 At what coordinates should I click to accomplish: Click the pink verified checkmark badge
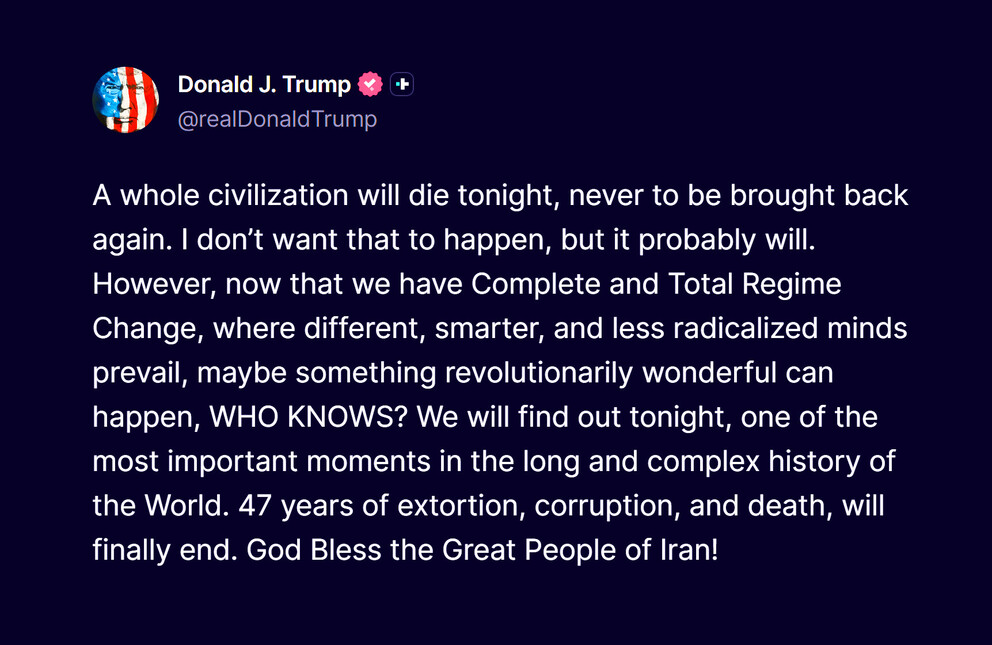(371, 85)
